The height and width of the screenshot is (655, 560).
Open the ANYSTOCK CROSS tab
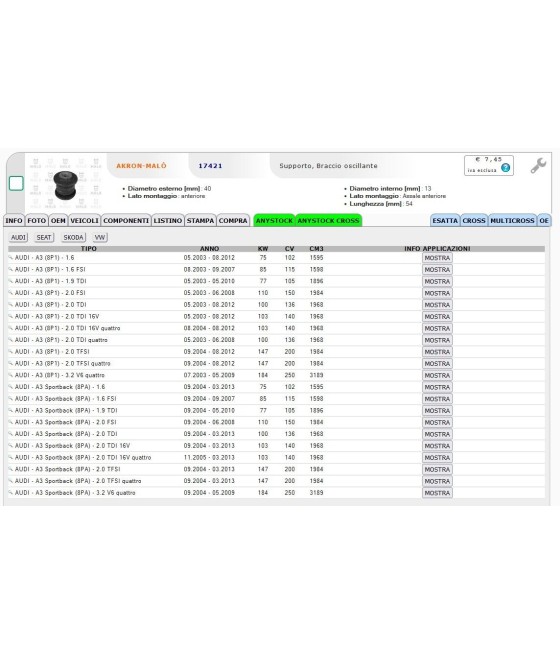[x=328, y=221]
